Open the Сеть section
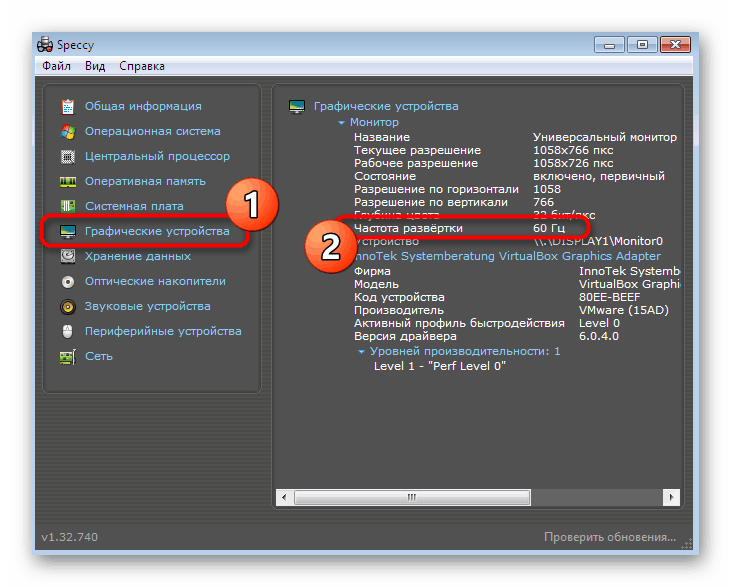731x587 pixels. pos(99,356)
